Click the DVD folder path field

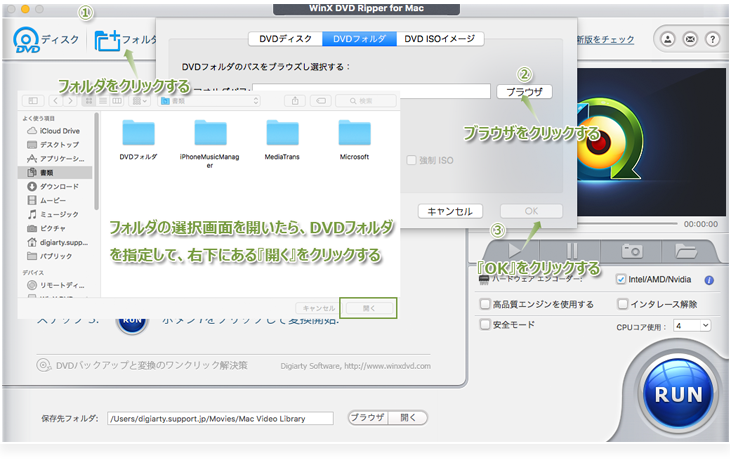pos(371,91)
